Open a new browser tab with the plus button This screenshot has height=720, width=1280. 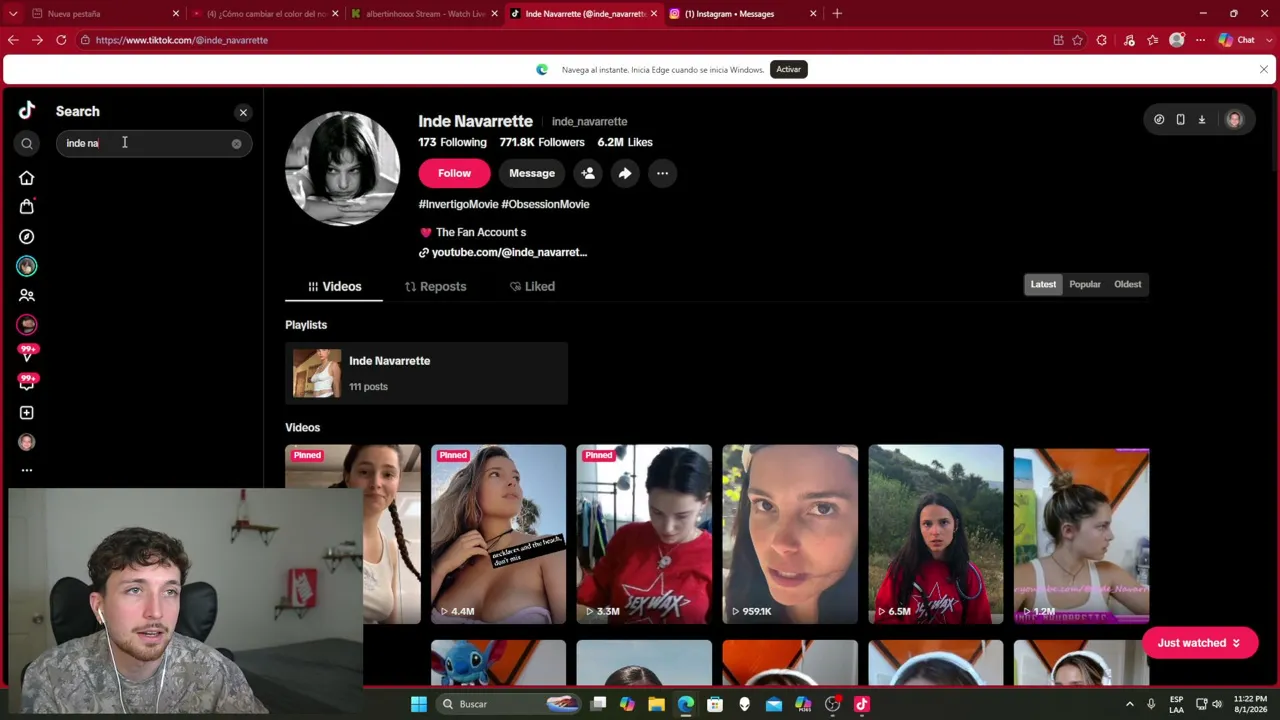tap(837, 14)
